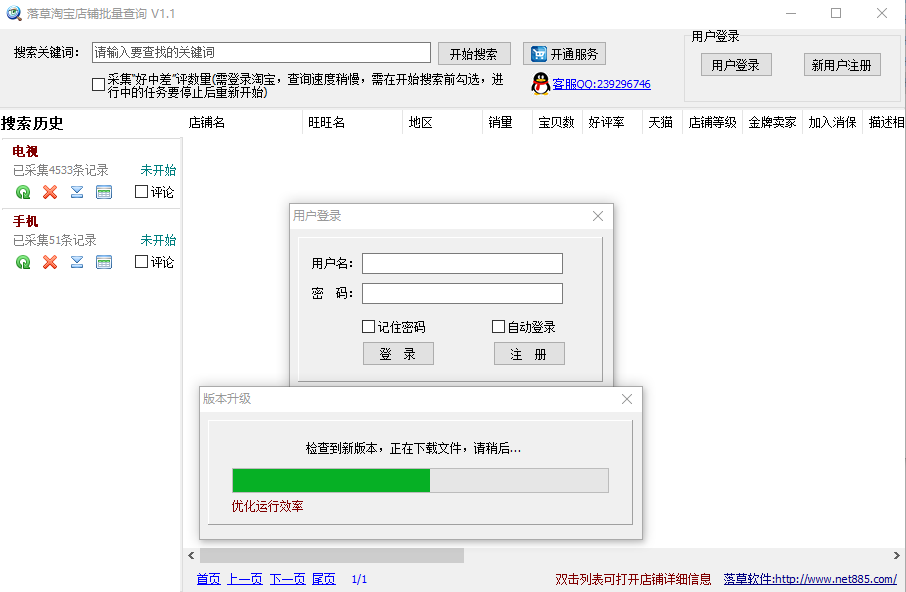Click the 双击列表可打开店铺详细信息 hint text
906x592 pixels.
pyautogui.click(x=633, y=579)
